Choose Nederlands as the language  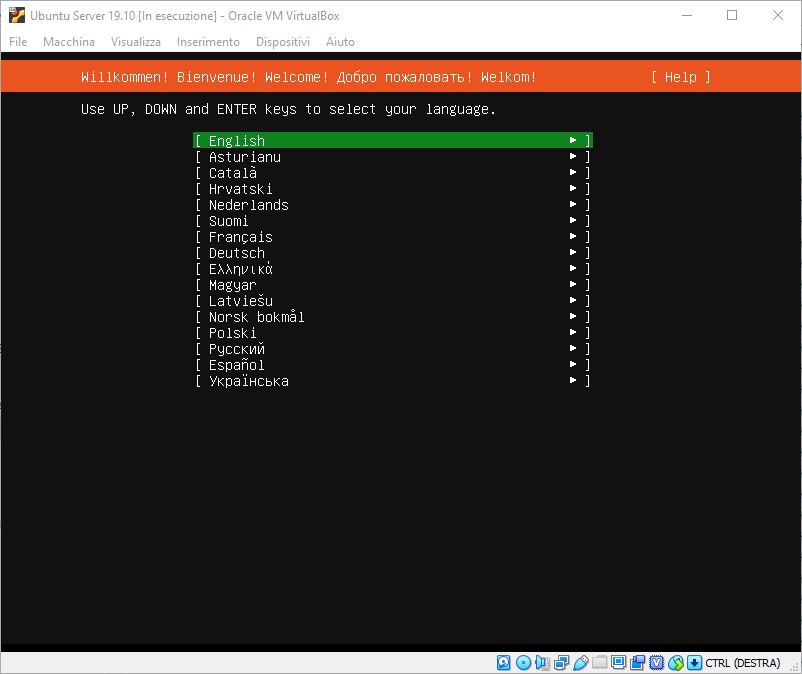(392, 205)
